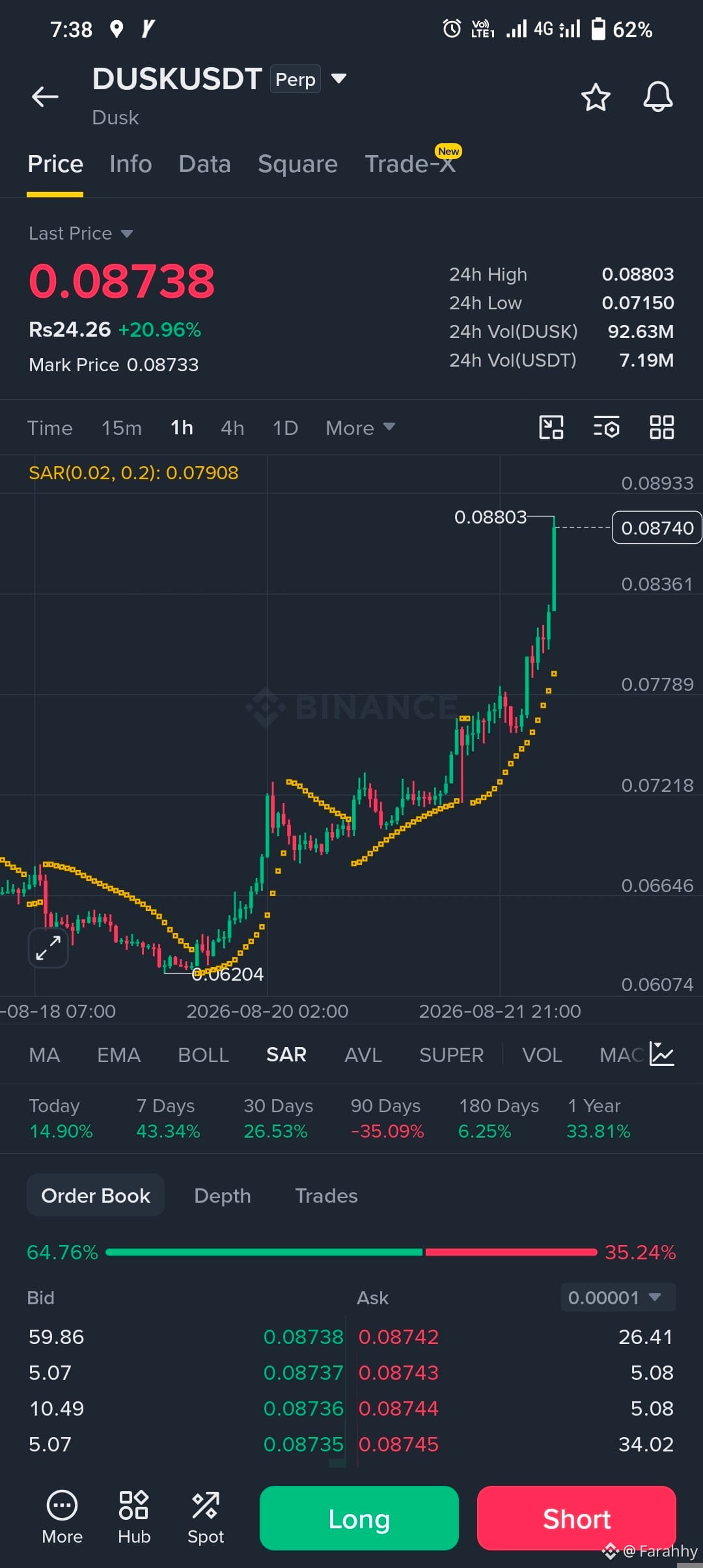Open the Last Price dropdown
Image resolution: width=703 pixels, height=1568 pixels.
click(x=81, y=233)
